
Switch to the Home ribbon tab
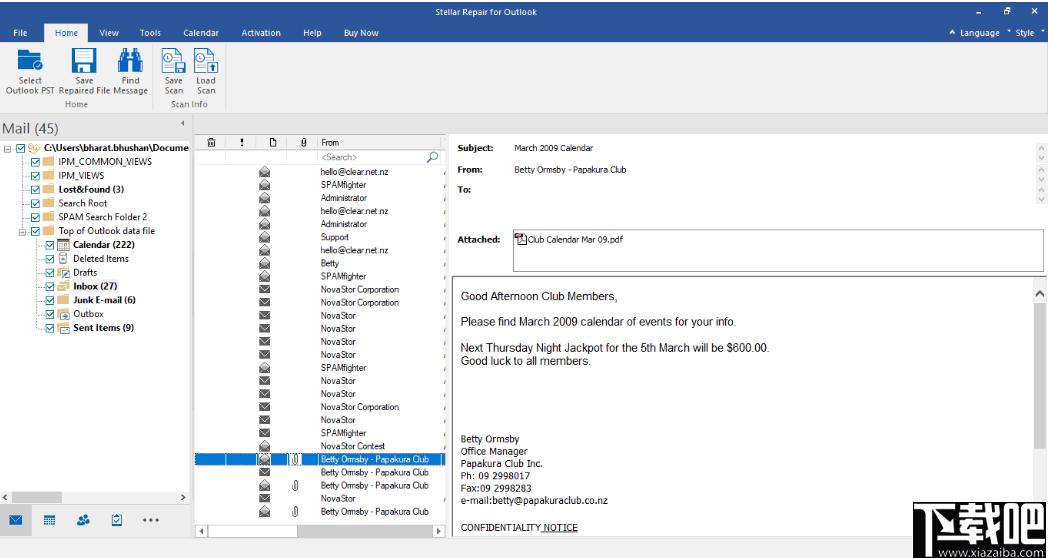pos(66,33)
